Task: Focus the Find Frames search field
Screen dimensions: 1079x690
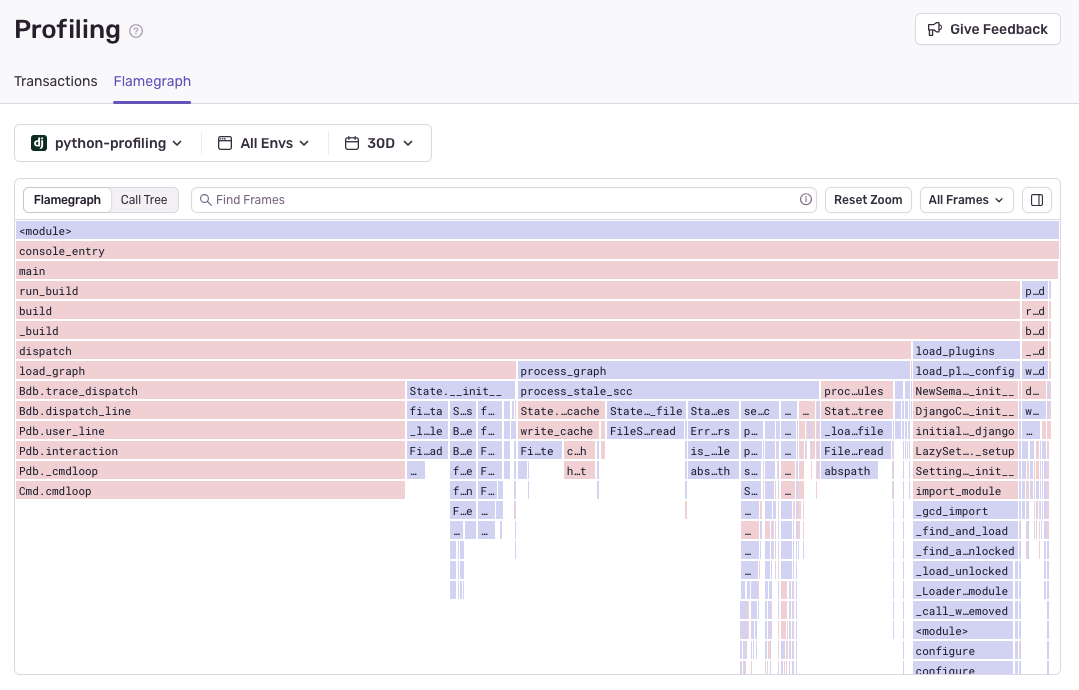Action: click(x=504, y=200)
